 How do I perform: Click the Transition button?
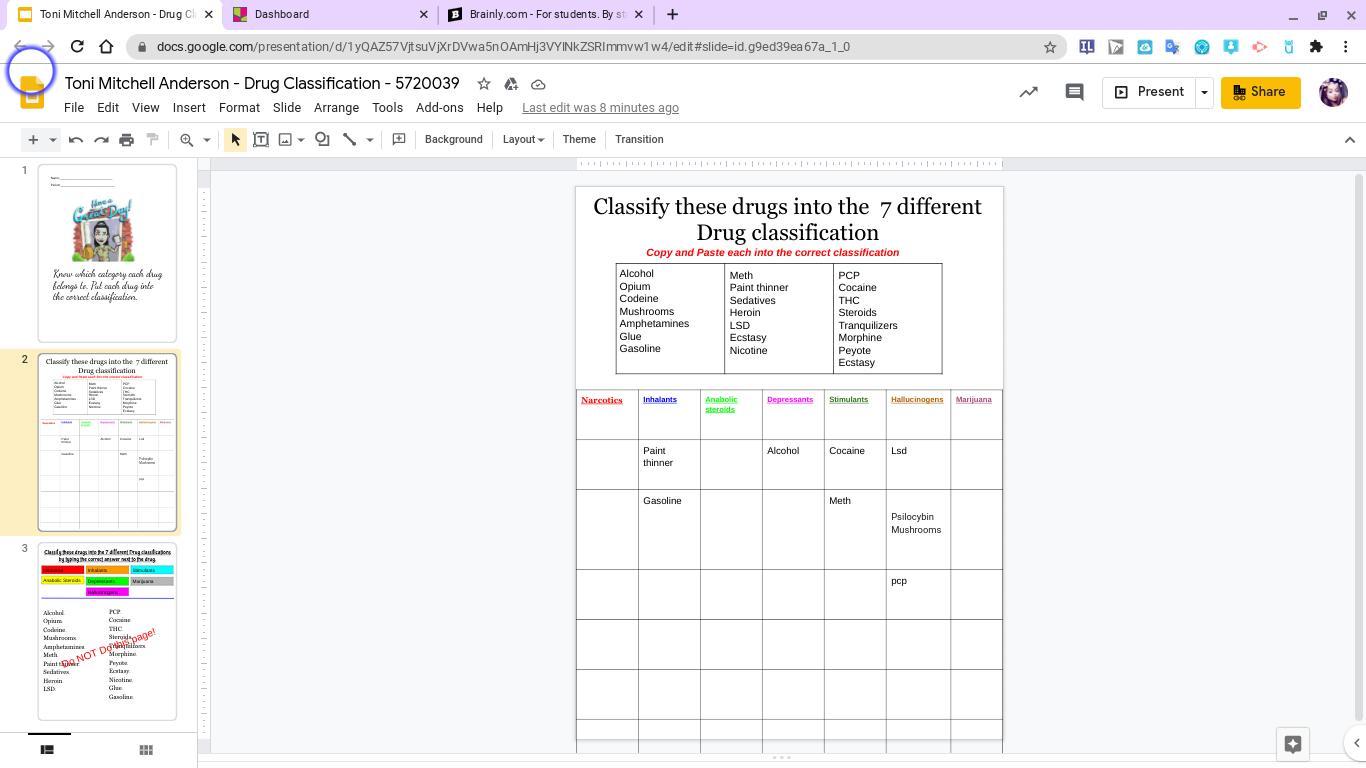click(639, 140)
